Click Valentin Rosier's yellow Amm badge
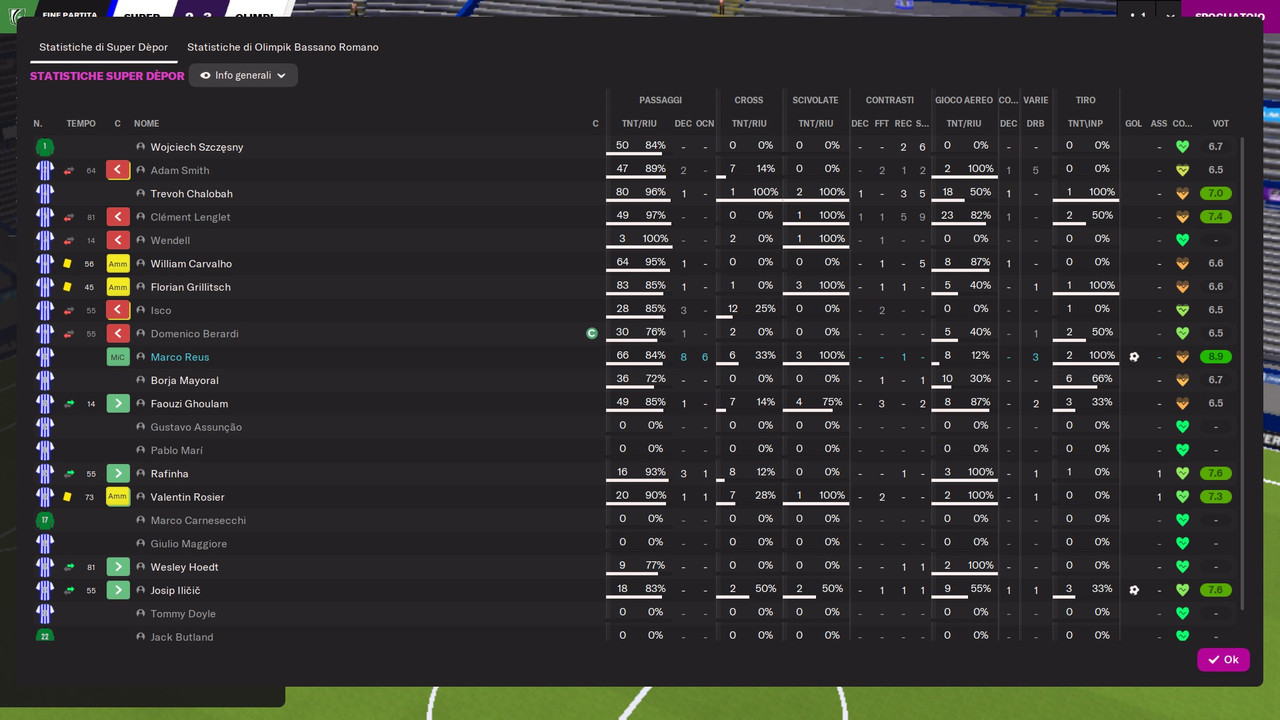This screenshot has width=1280, height=720. [119, 497]
